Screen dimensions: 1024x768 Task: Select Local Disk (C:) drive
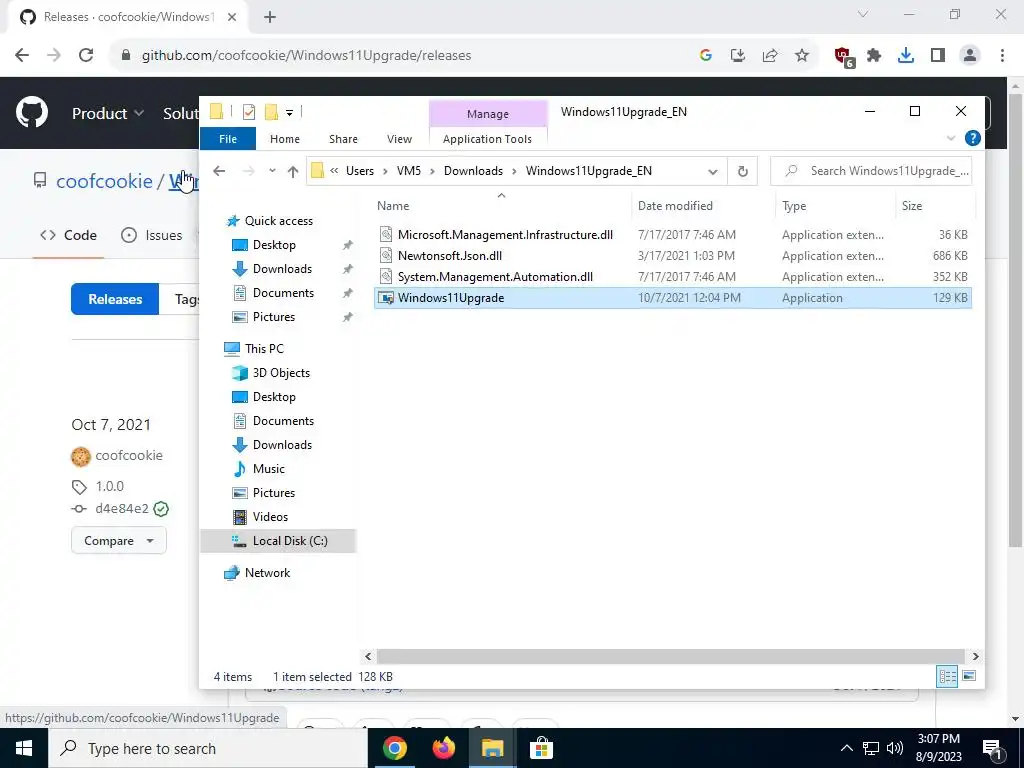289,541
